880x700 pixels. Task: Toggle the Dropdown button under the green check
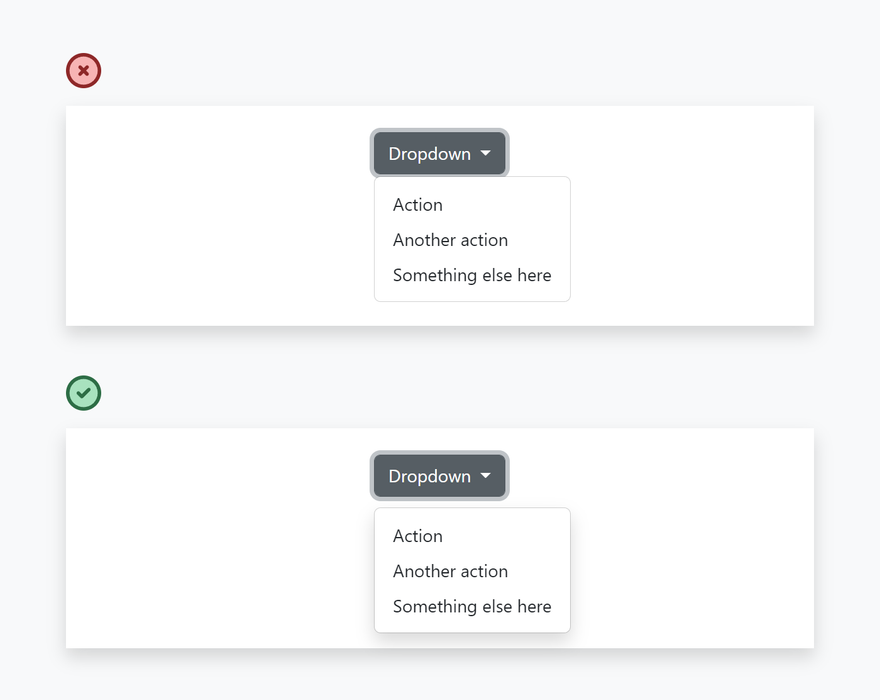click(x=430, y=476)
